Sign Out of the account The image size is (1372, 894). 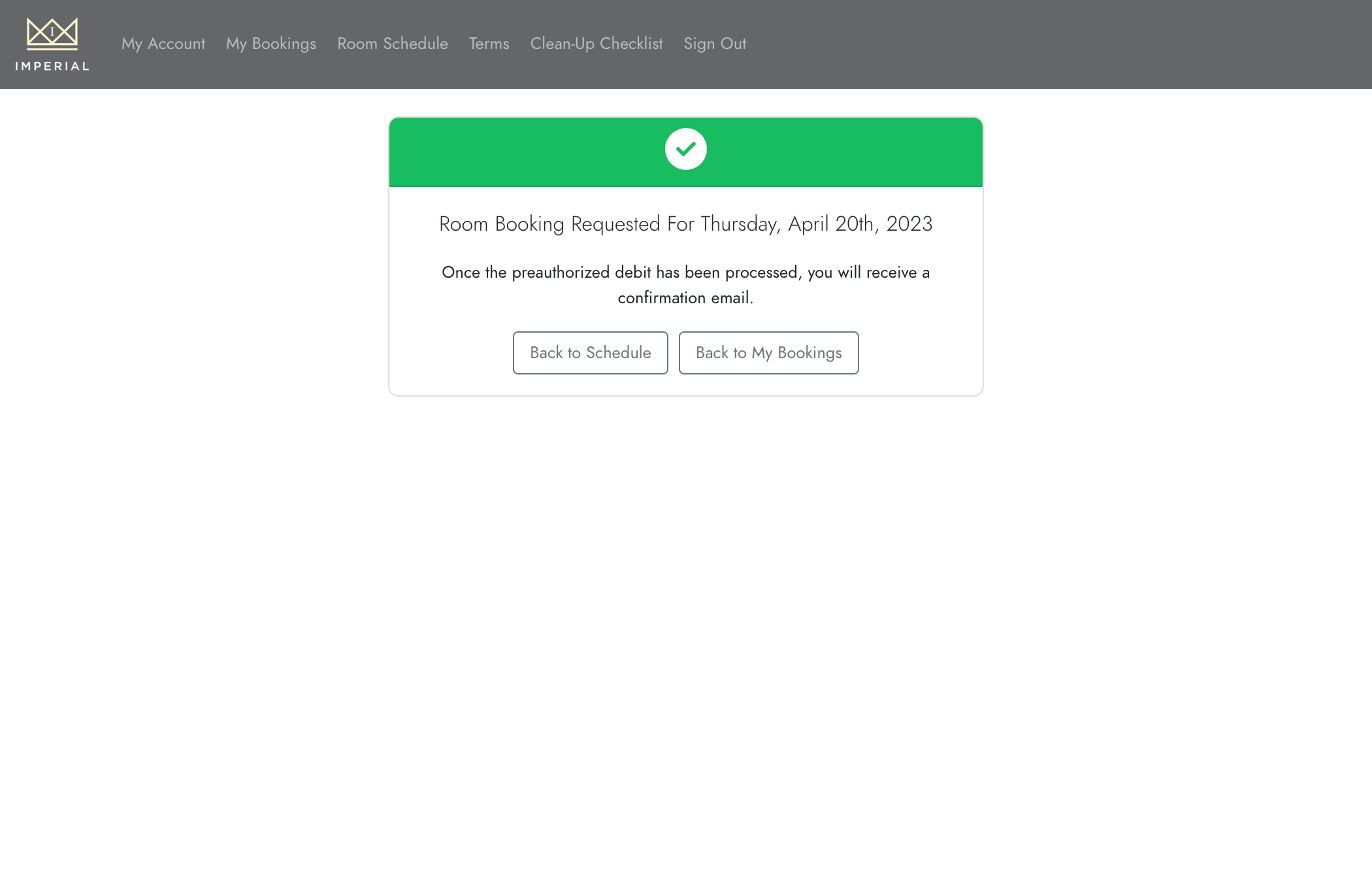point(715,44)
